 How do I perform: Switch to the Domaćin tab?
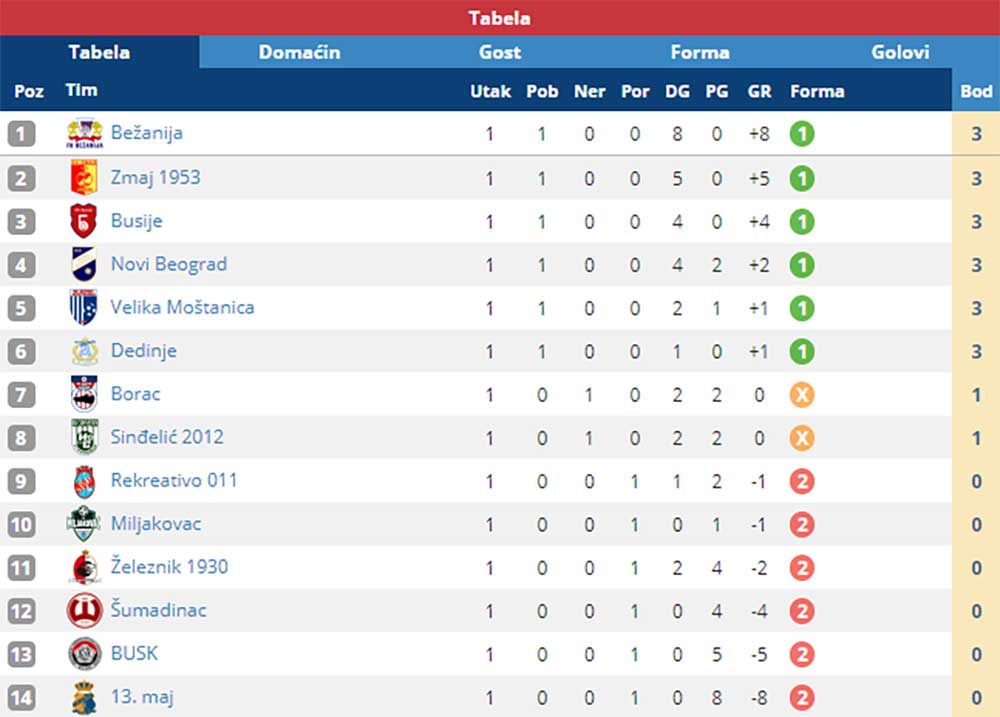299,52
